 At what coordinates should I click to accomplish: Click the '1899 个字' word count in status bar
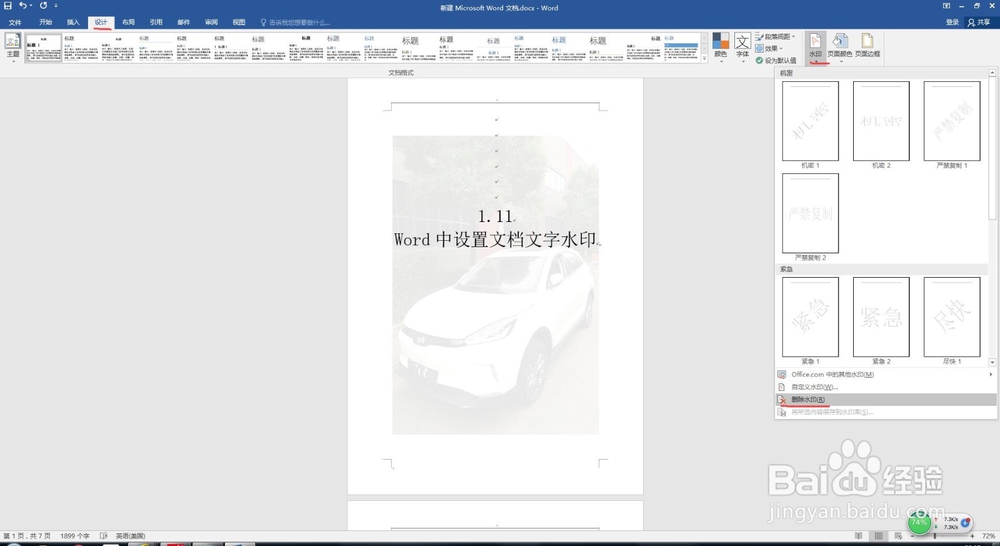pos(75,536)
